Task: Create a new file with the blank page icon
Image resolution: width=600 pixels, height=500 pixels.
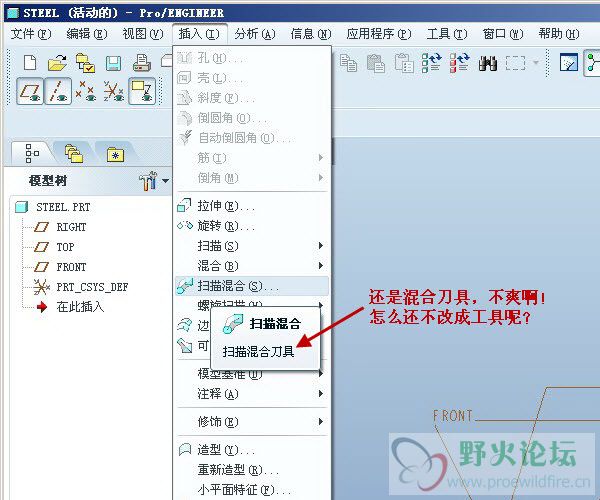Action: (30, 63)
